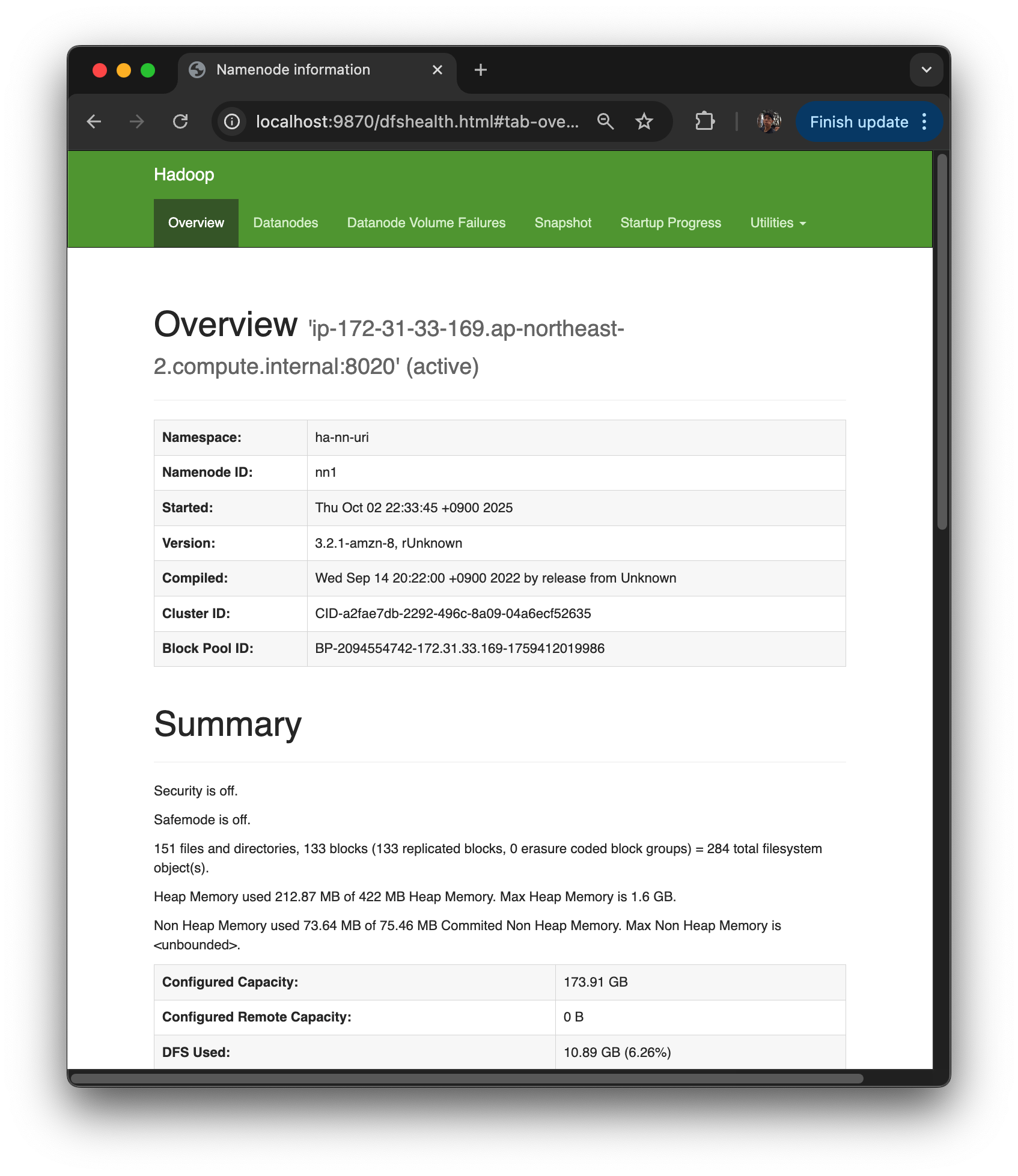Click the address bar URL field
1018x1176 pixels.
(417, 122)
